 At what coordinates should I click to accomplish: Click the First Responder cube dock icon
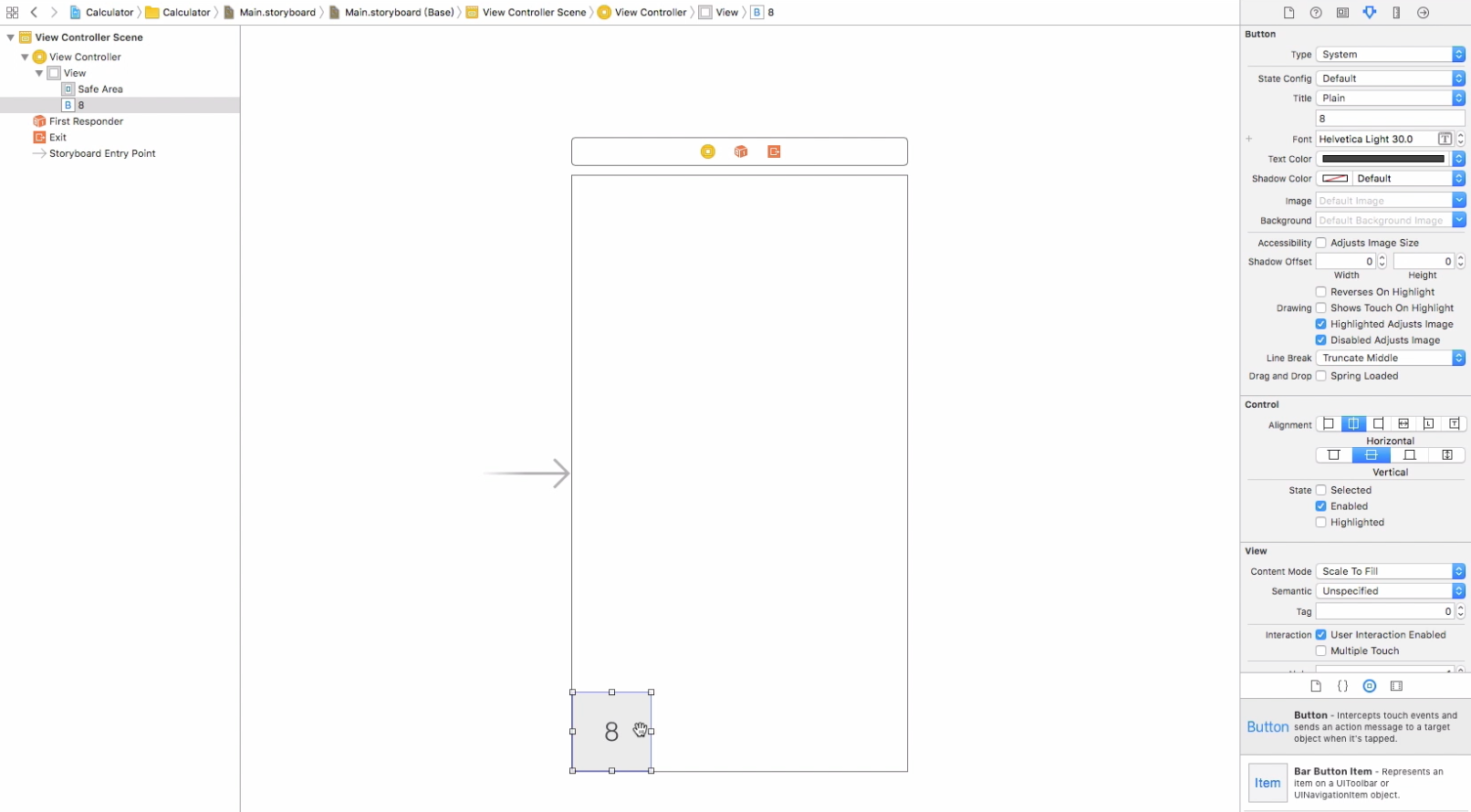741,151
